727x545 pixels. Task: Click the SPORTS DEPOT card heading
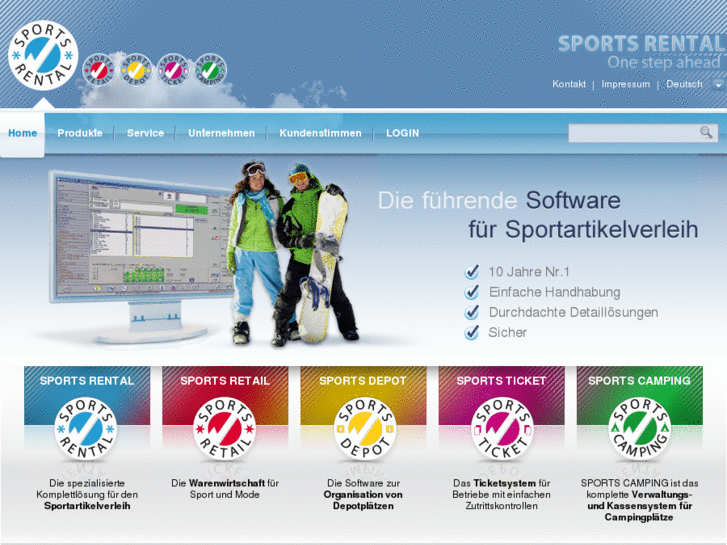click(x=363, y=381)
